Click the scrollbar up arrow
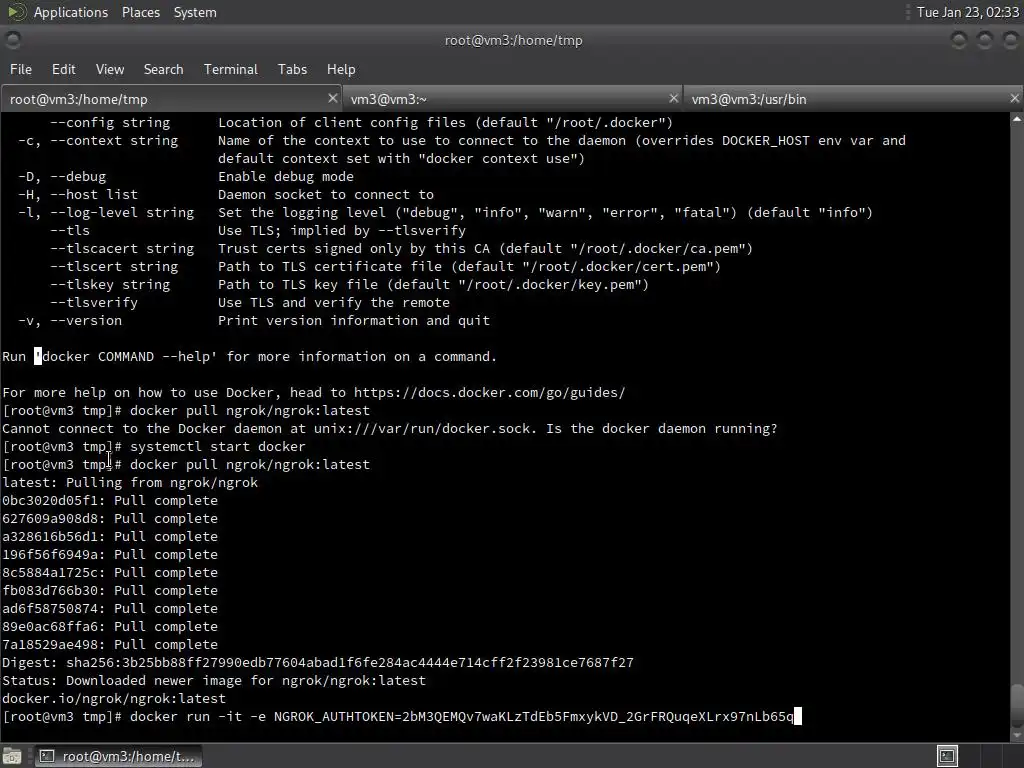1024x768 pixels. 1016,119
